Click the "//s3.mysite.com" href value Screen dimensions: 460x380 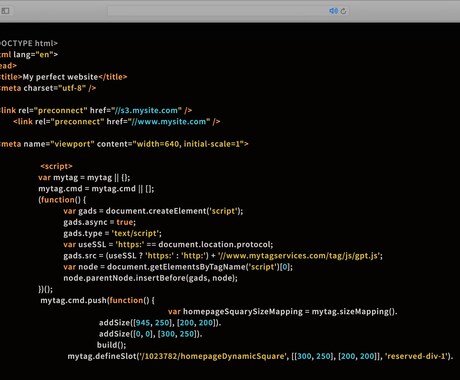click(x=147, y=110)
